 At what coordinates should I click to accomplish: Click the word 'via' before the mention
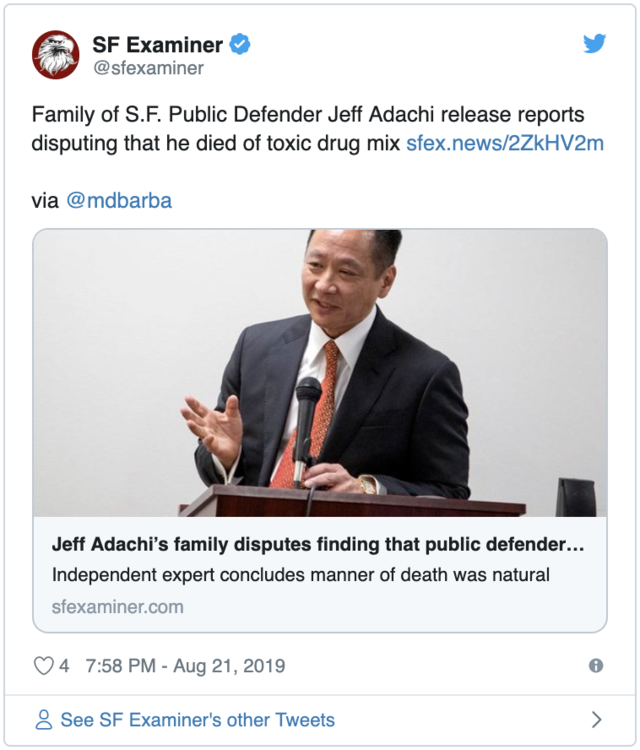click(x=45, y=201)
